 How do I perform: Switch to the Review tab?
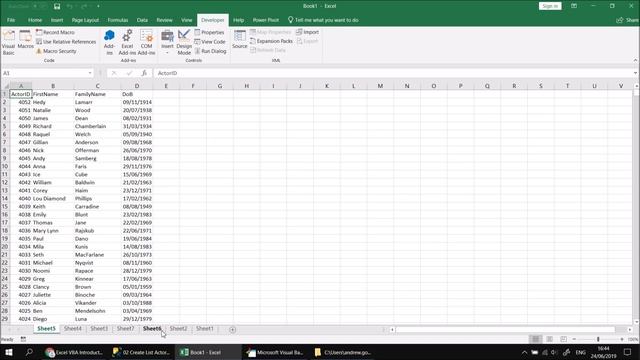click(x=164, y=20)
